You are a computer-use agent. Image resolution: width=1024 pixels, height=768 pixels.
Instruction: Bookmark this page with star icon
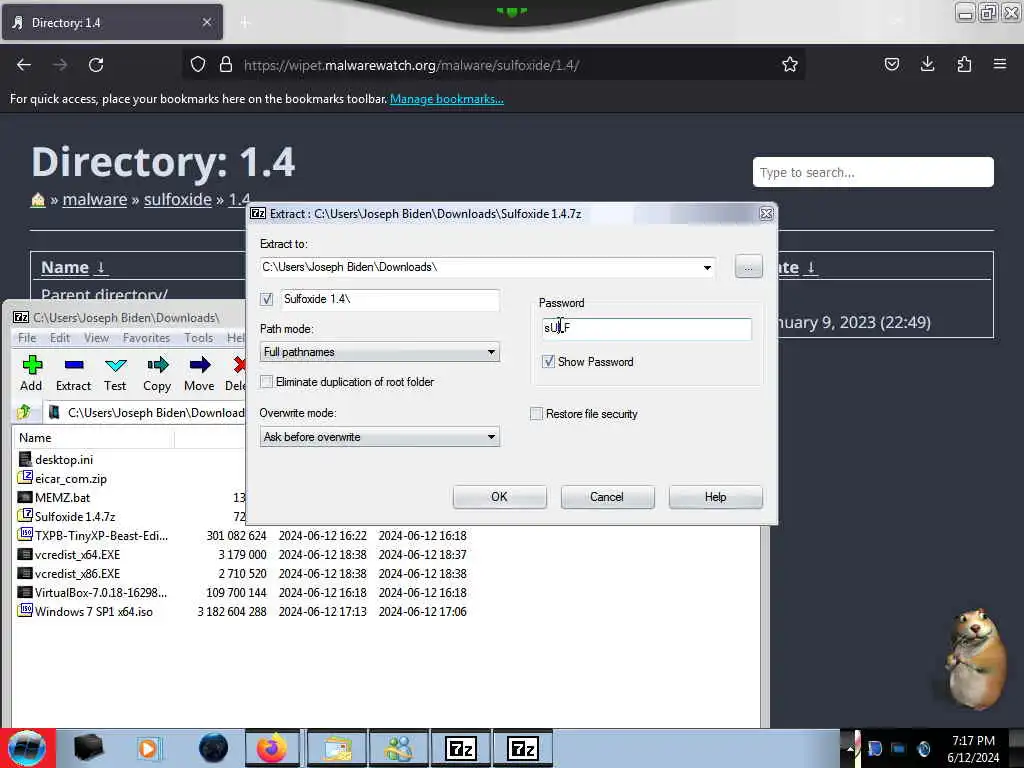coord(790,64)
